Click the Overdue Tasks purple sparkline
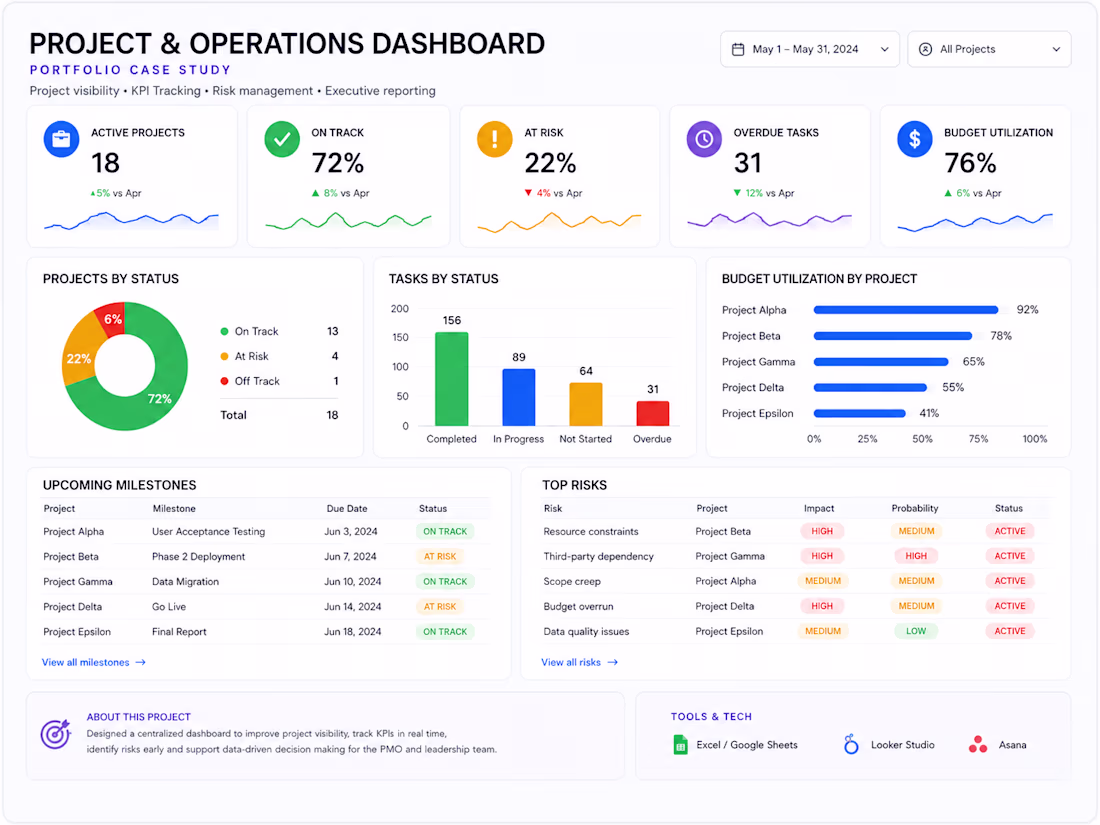 pos(770,220)
